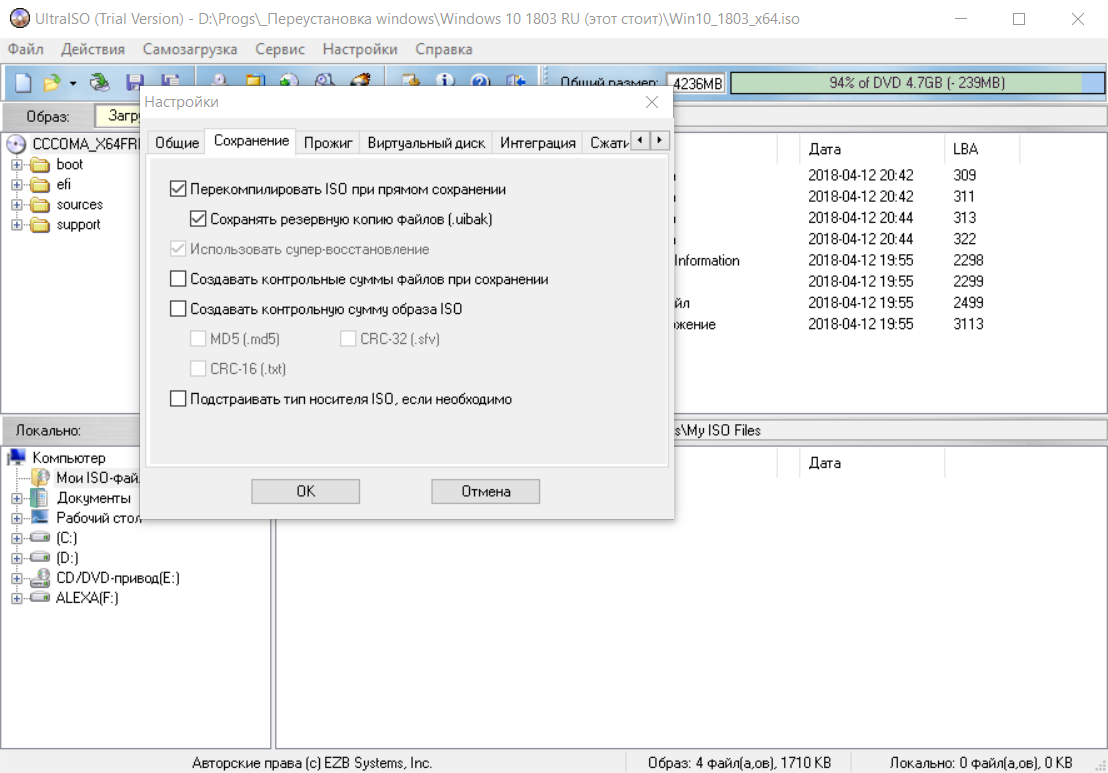Click the Мои ISO-файлы icon
The image size is (1108, 773).
41,478
